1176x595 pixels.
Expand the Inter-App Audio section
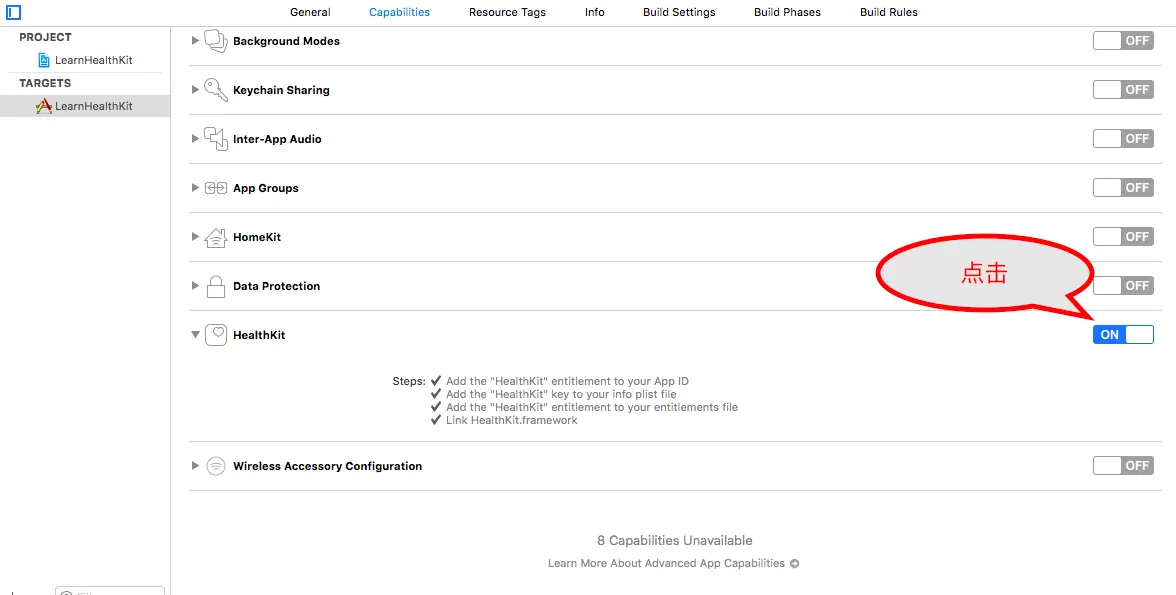(195, 139)
